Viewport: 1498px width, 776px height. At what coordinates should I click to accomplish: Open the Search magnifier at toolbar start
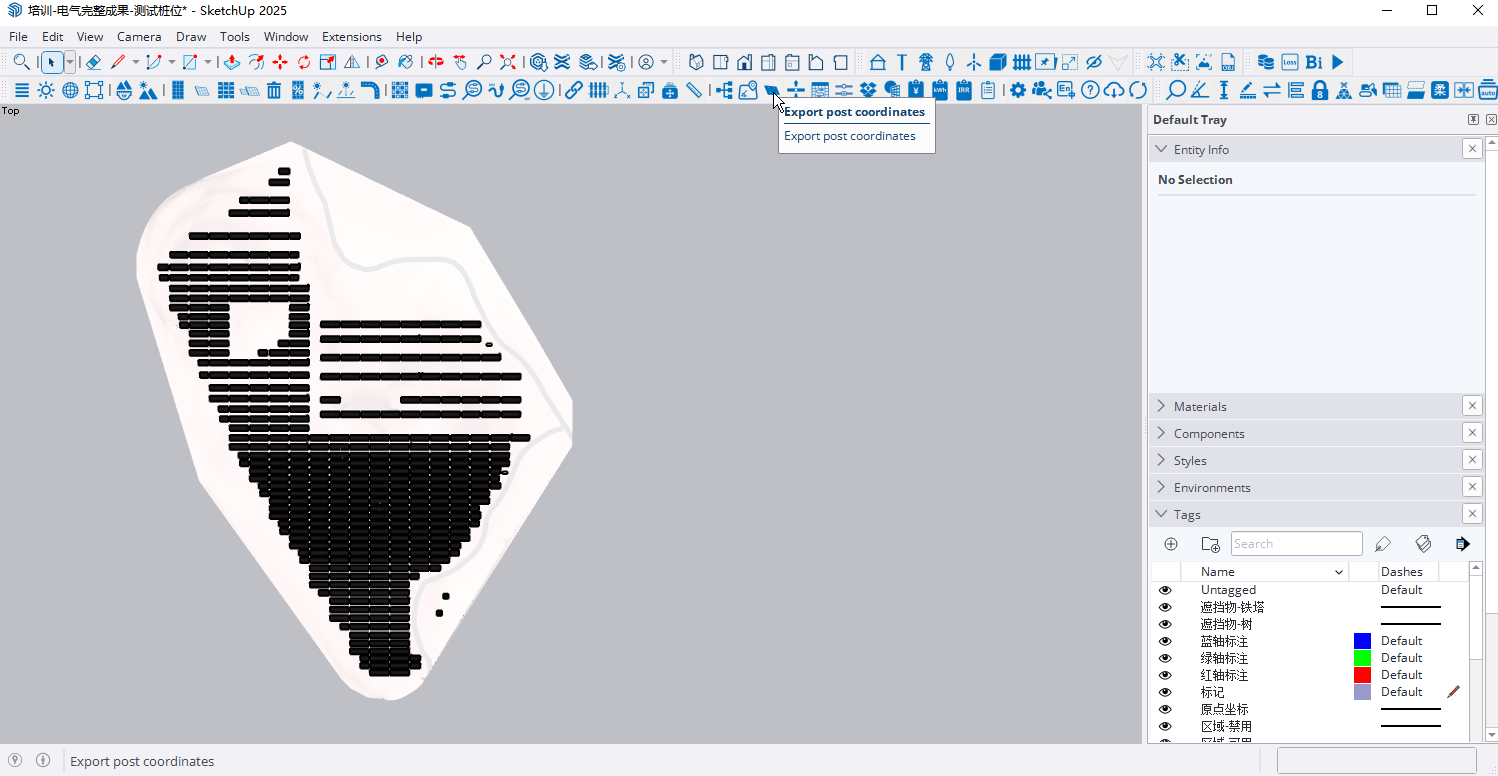tap(21, 62)
